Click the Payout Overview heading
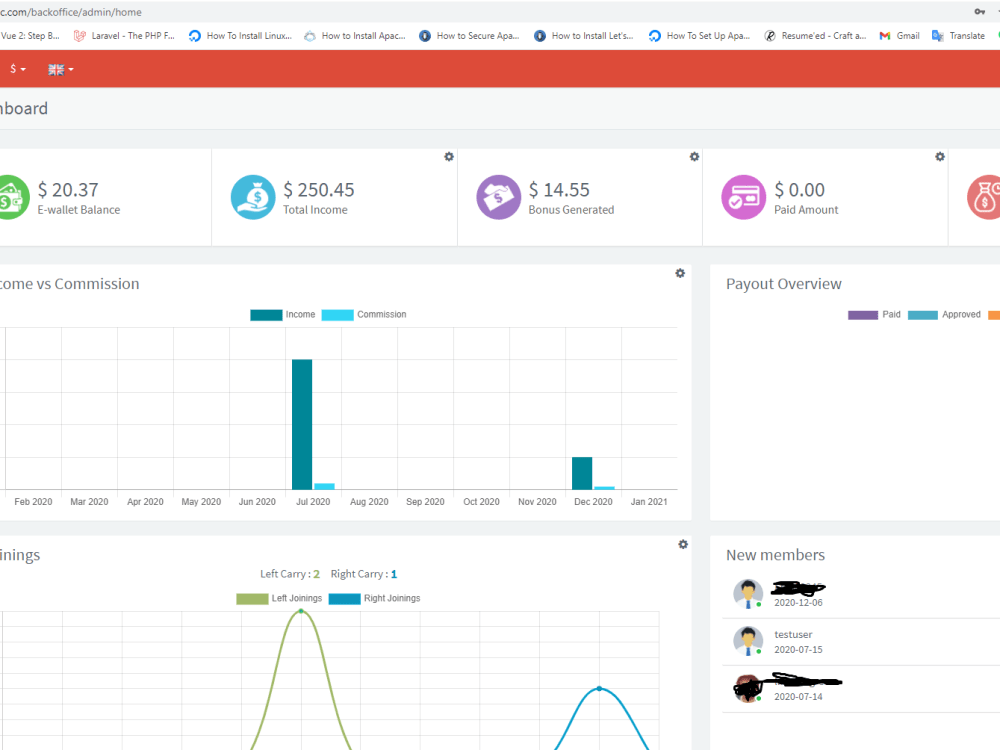Viewport: 1000px width, 750px height. 784,284
